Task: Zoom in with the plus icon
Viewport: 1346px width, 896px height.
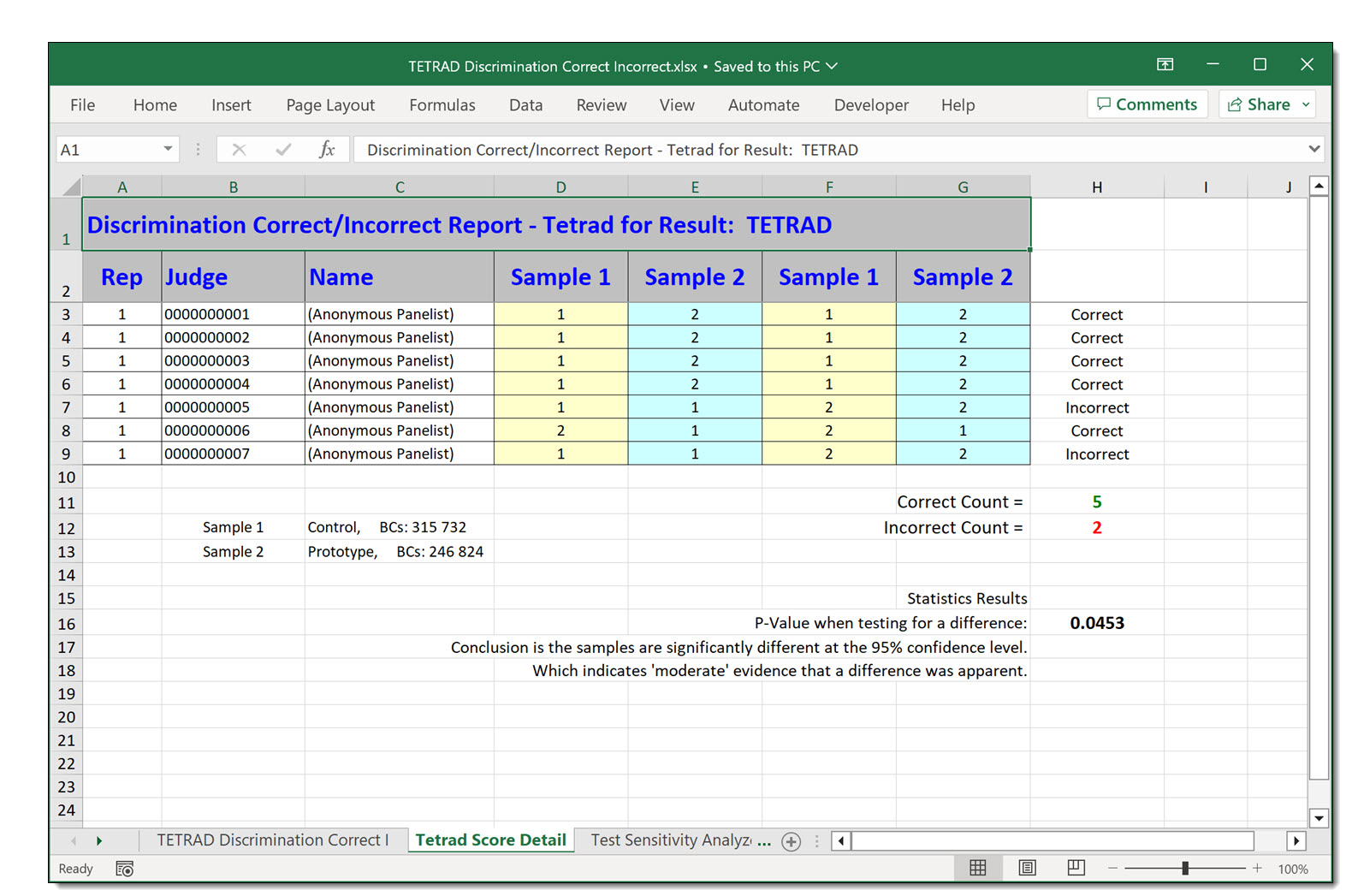Action: point(1257,868)
